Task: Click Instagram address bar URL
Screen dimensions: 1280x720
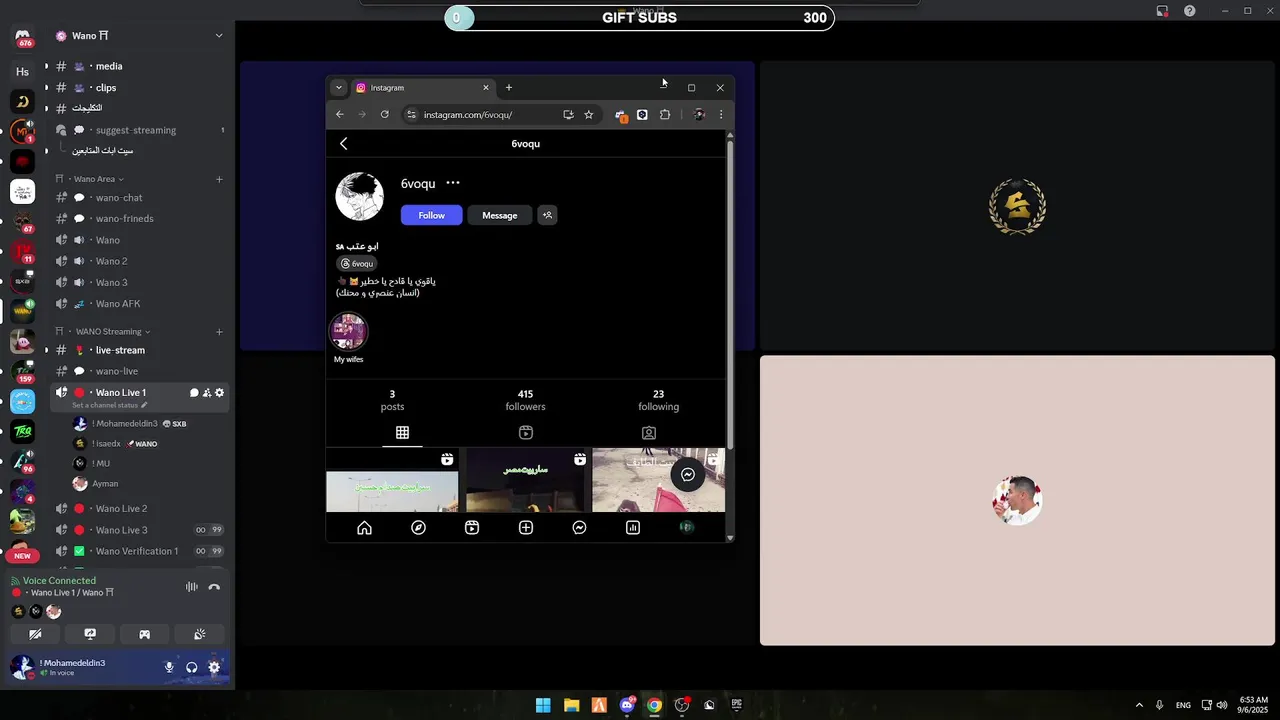Action: click(468, 115)
